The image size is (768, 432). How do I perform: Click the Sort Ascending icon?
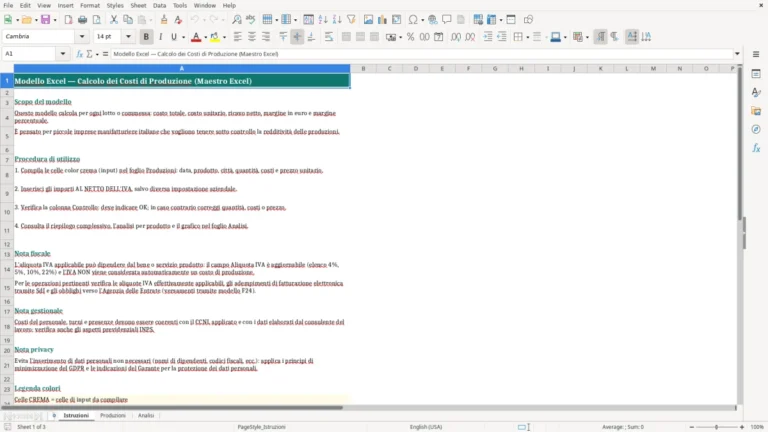point(323,20)
